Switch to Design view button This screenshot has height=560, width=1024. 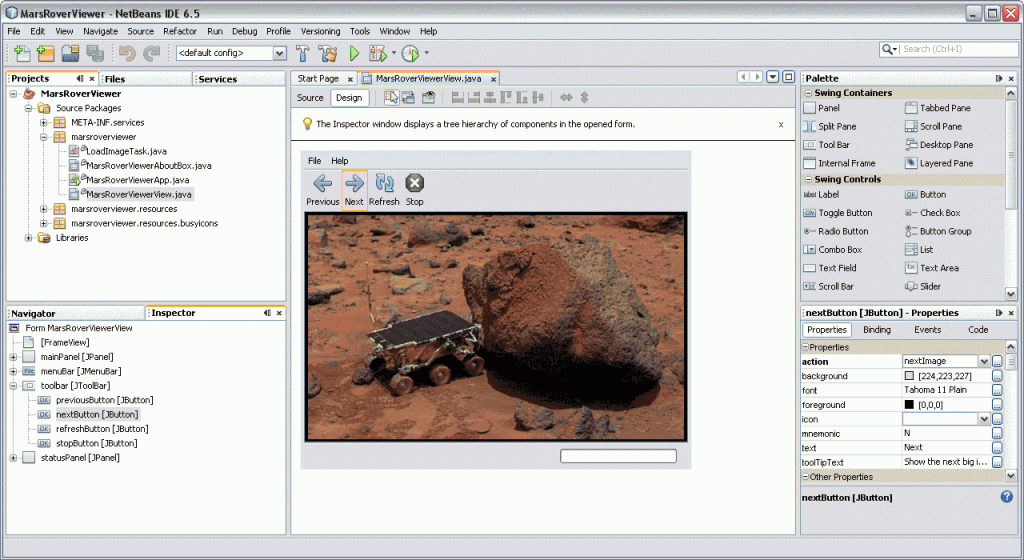click(349, 97)
